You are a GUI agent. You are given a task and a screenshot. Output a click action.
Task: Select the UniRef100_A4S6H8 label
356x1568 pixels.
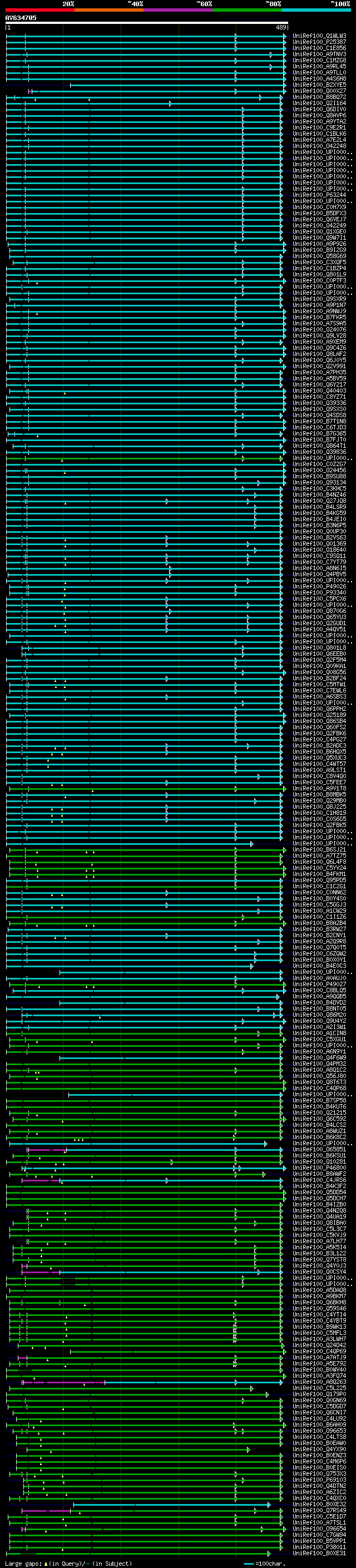319,78
